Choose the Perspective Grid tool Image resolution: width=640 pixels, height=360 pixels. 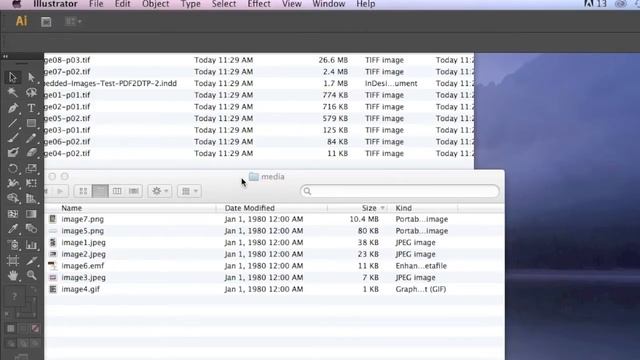point(31,198)
